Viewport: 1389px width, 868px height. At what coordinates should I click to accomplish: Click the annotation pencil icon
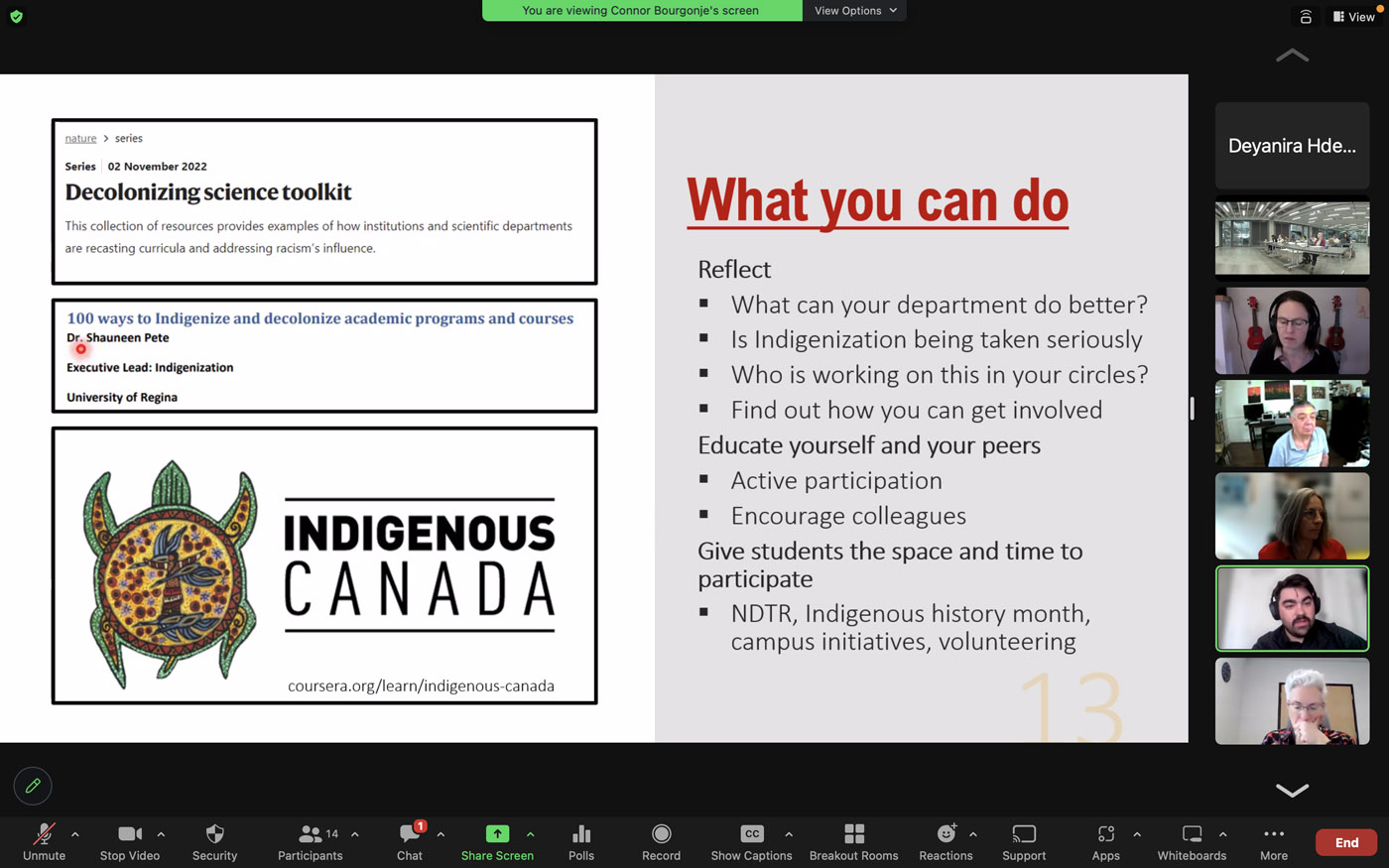(33, 786)
